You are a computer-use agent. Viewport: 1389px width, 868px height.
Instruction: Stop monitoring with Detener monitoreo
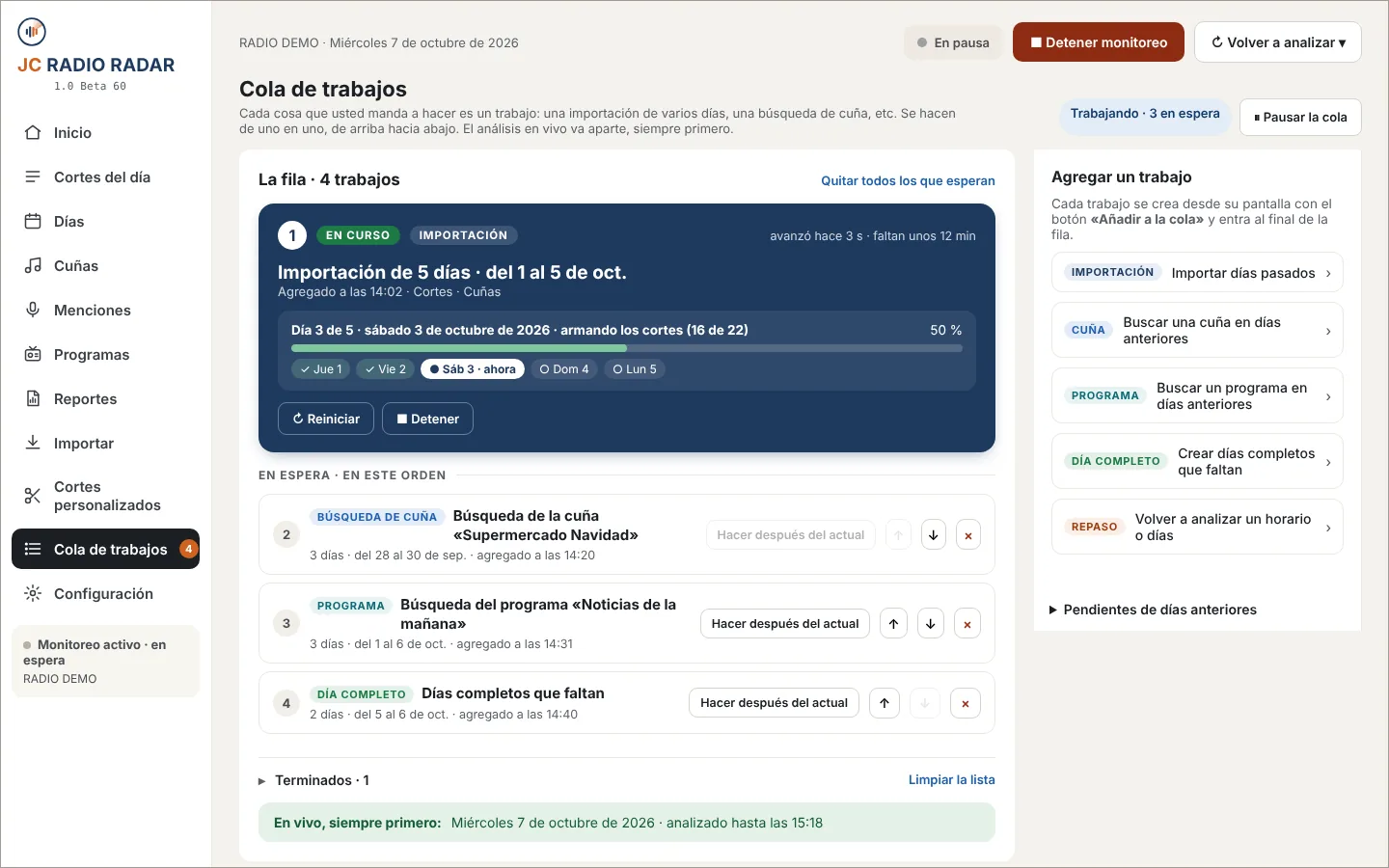pos(1099,42)
